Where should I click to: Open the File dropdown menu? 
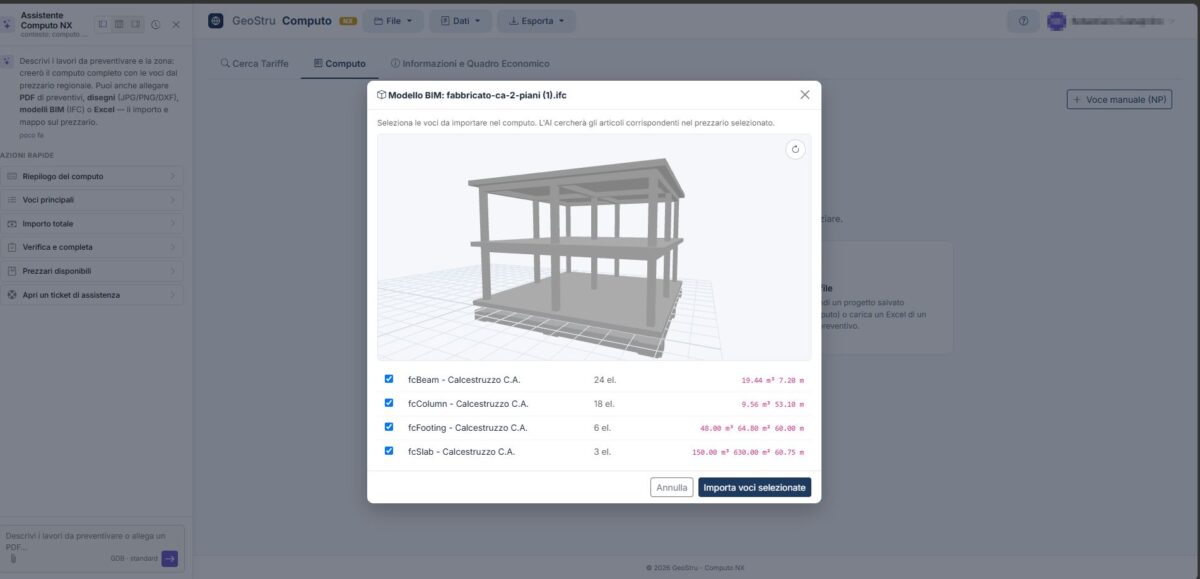(x=393, y=21)
